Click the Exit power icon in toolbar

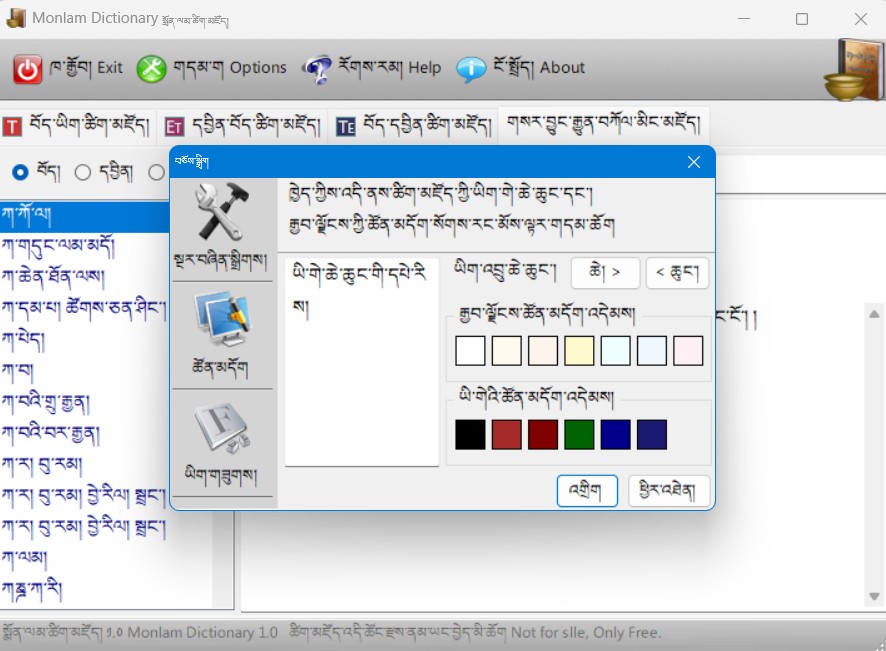[26, 69]
